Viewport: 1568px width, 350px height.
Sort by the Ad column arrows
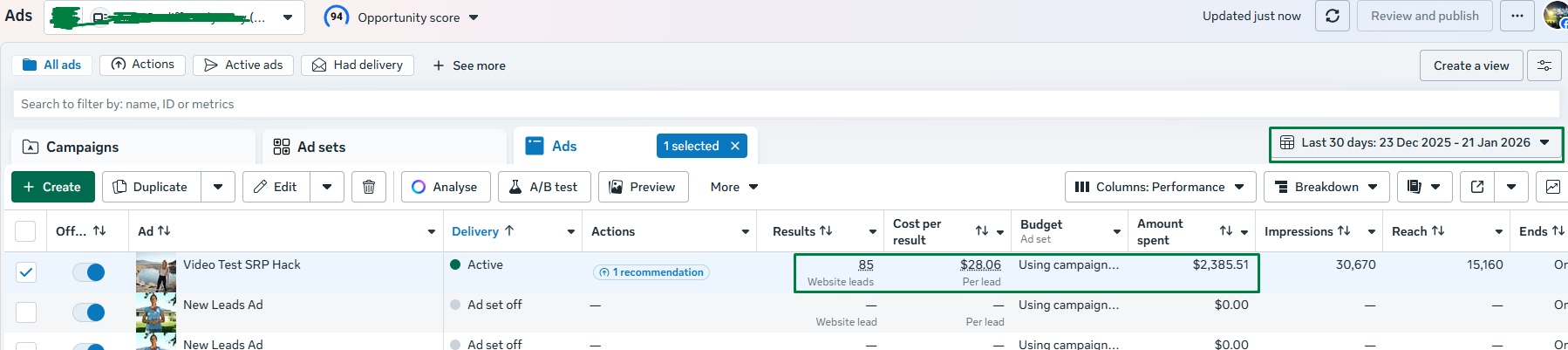164,231
